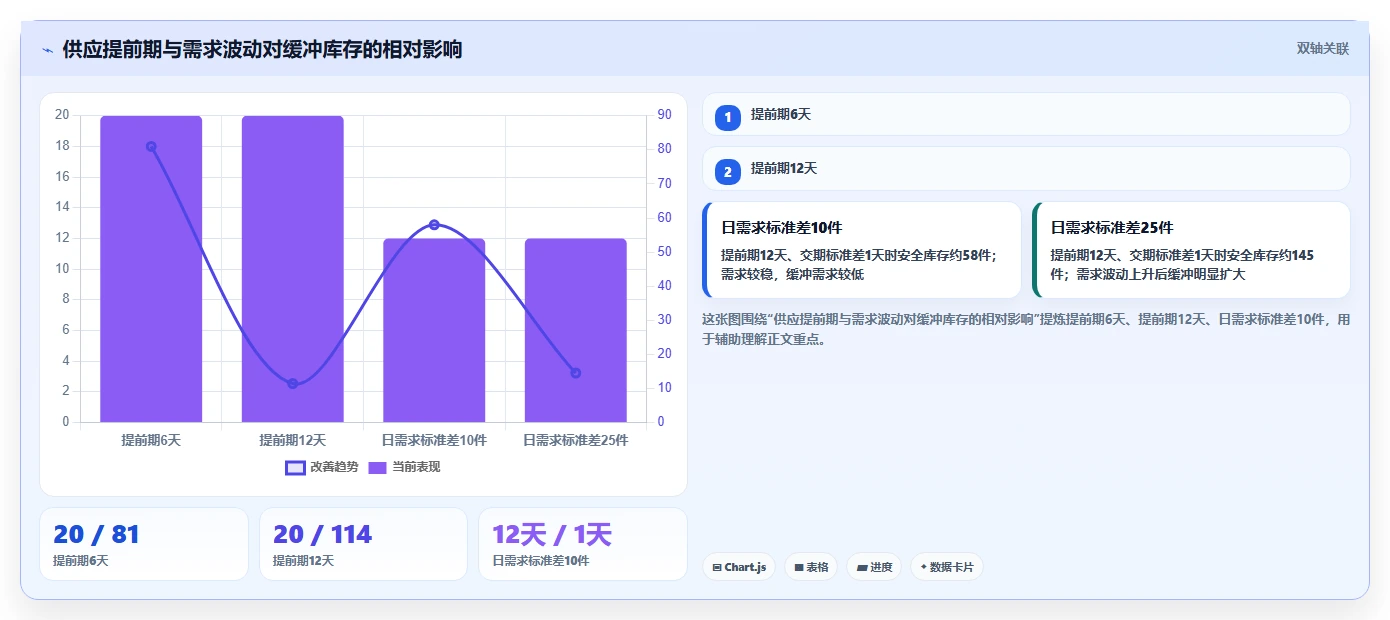Click the chart title 供应提前期与需求波动对缓冲库存的相对影响

point(262,49)
